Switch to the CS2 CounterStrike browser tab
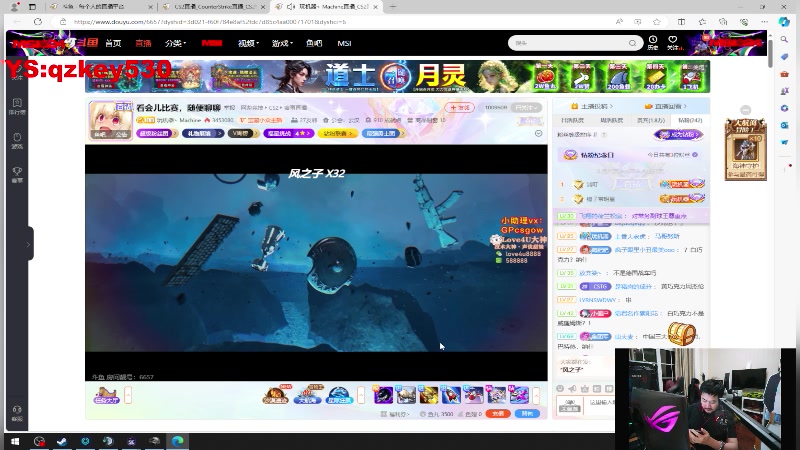800x450 pixels. coord(214,7)
